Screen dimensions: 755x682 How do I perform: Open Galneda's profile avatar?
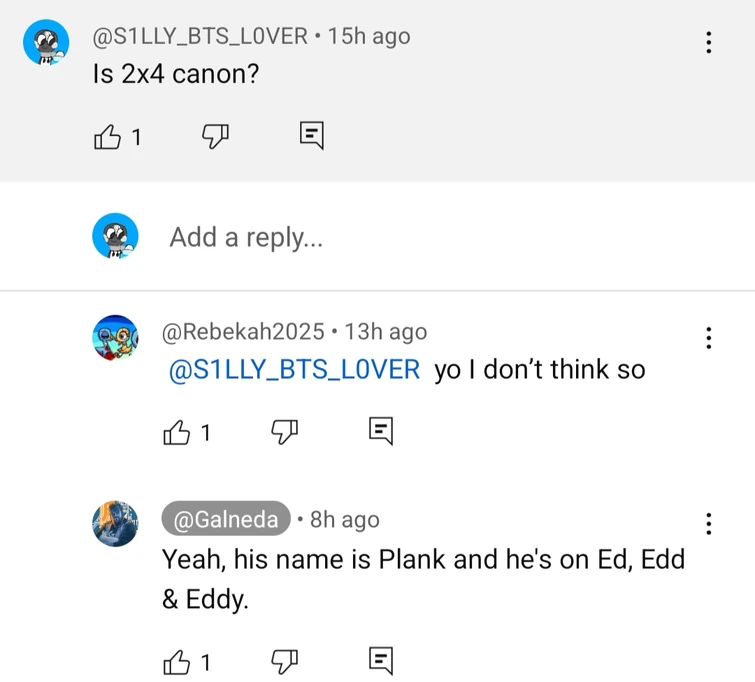115,523
